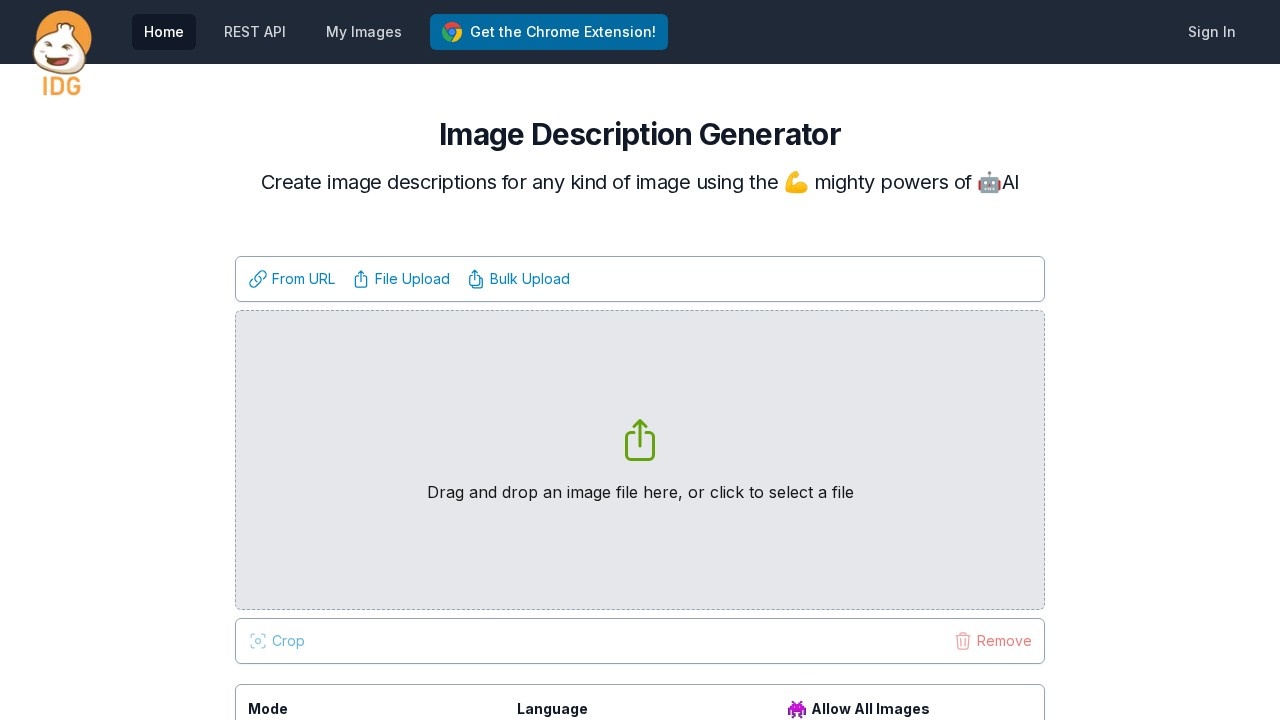Click the upload icon next to File Upload
Viewport: 1280px width, 720px height.
click(x=361, y=279)
